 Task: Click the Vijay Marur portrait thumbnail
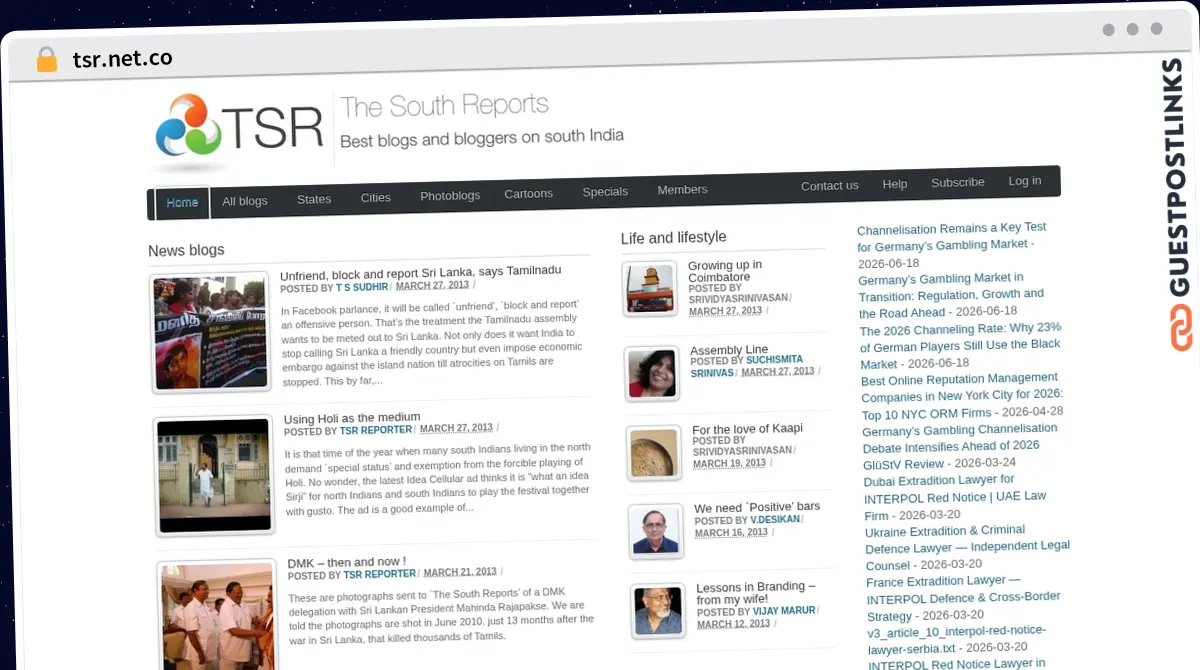click(659, 611)
